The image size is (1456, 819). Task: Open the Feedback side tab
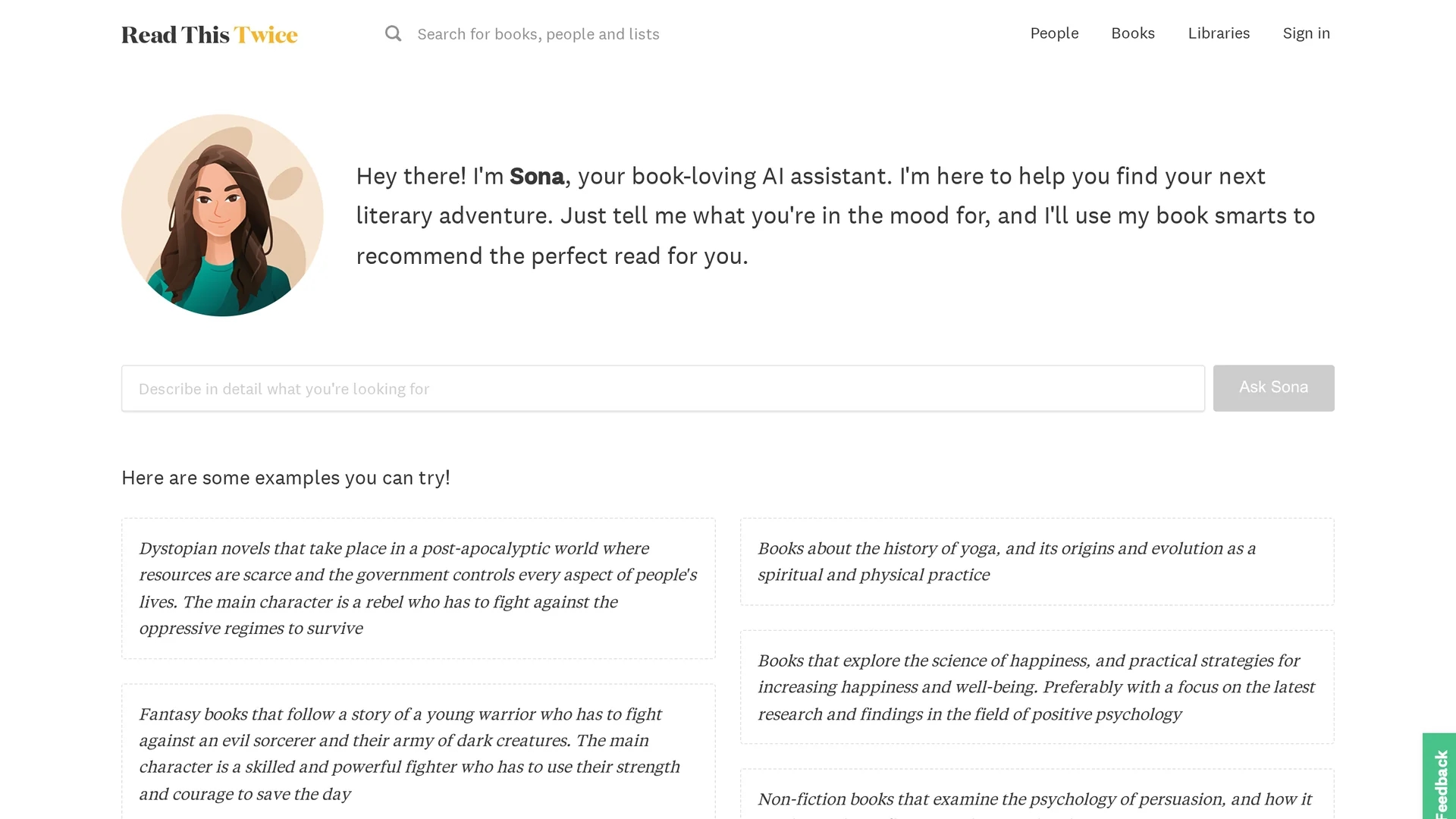click(x=1439, y=777)
